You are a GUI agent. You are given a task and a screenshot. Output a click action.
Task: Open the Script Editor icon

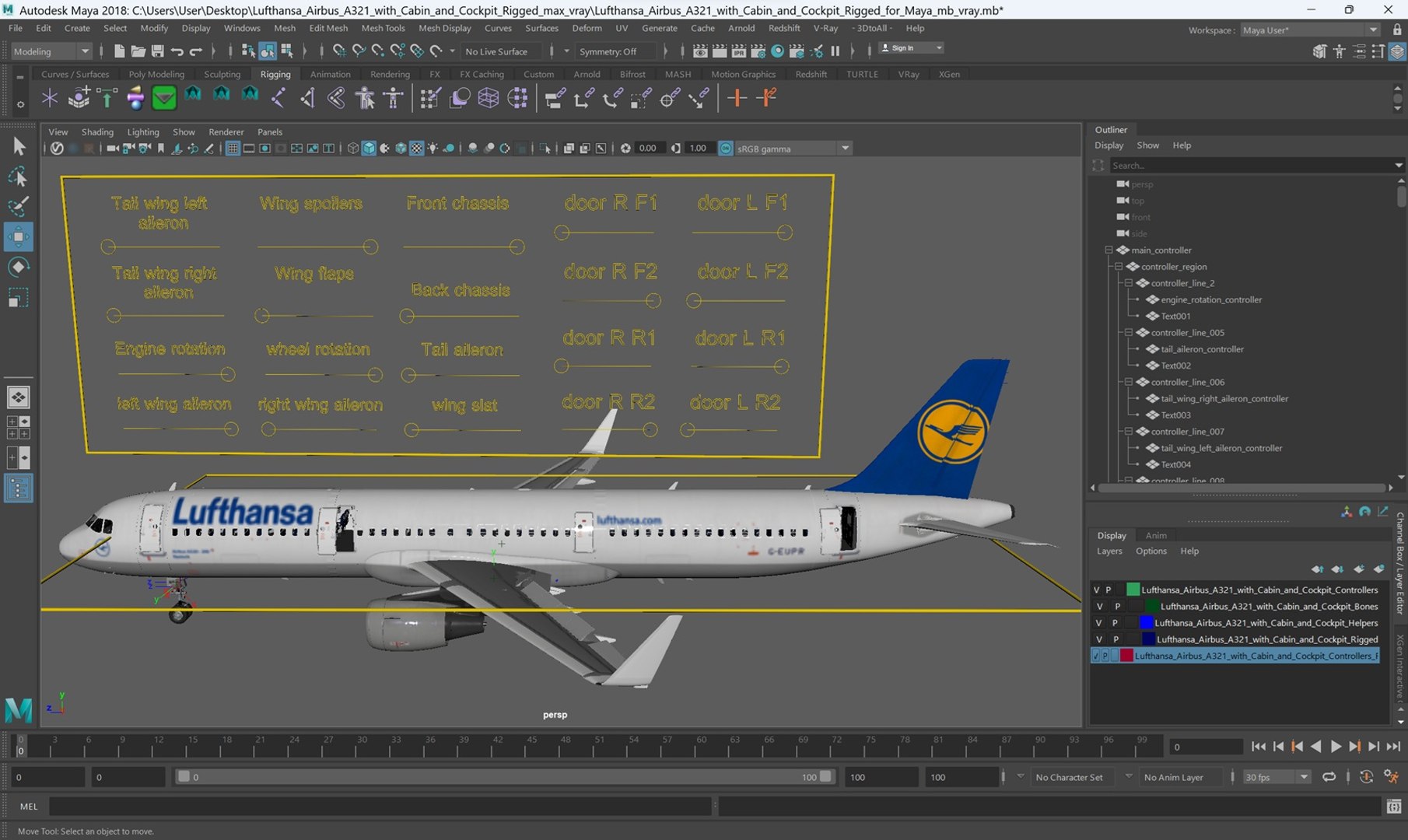pyautogui.click(x=1394, y=807)
